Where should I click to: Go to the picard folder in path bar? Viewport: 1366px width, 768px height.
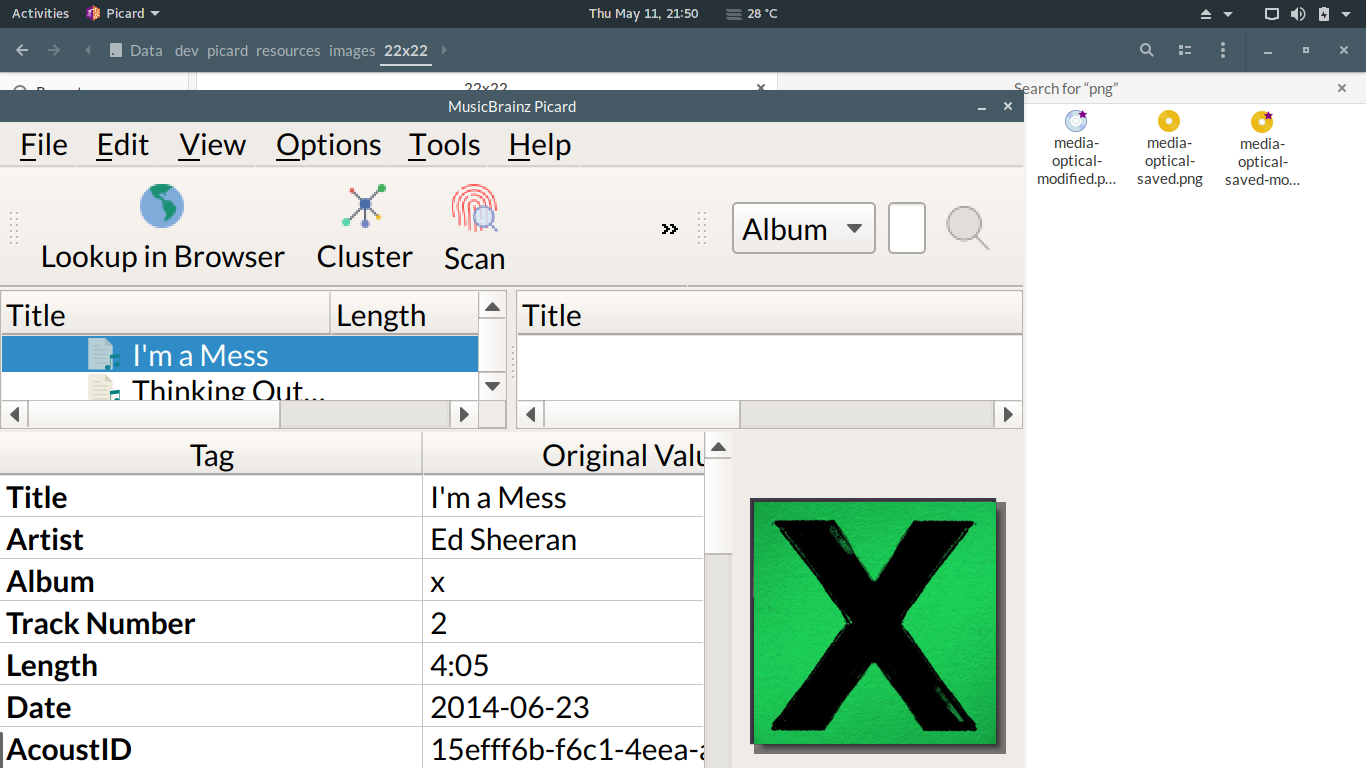point(227,50)
